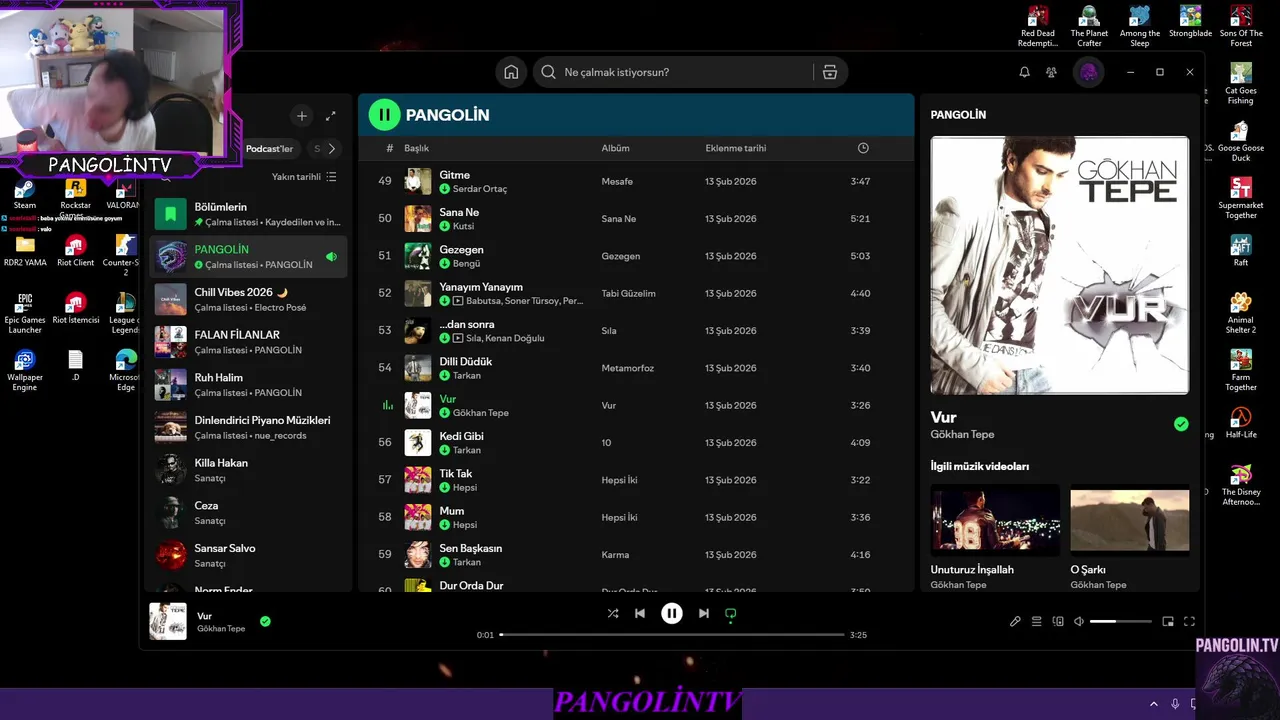Toggle saved checkmark beside Vur in right panel

click(1181, 424)
